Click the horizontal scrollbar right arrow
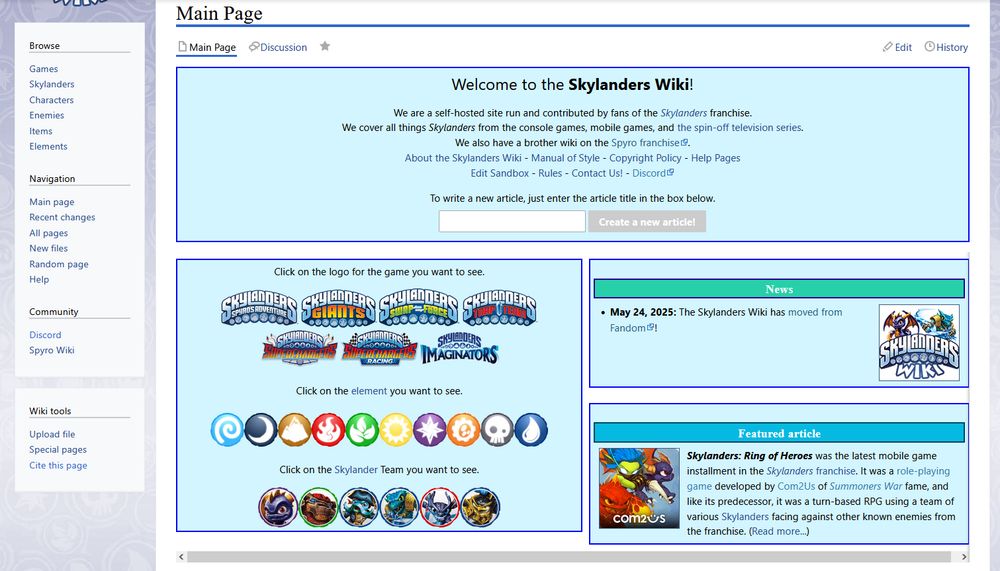The image size is (1000, 571). tap(964, 557)
